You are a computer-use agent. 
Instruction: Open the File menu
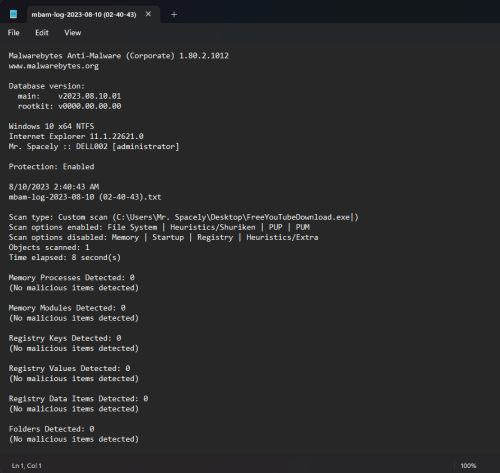[14, 33]
